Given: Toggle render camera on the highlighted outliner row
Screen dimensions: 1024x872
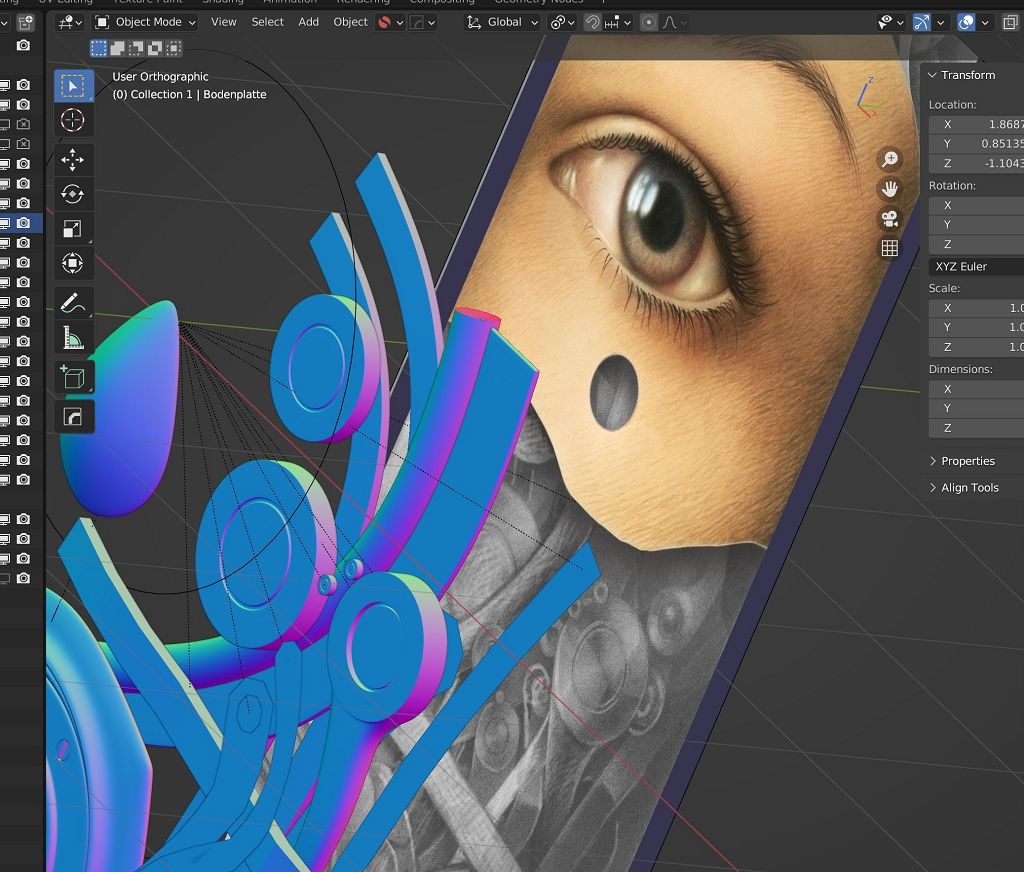Looking at the screenshot, I should pos(24,223).
